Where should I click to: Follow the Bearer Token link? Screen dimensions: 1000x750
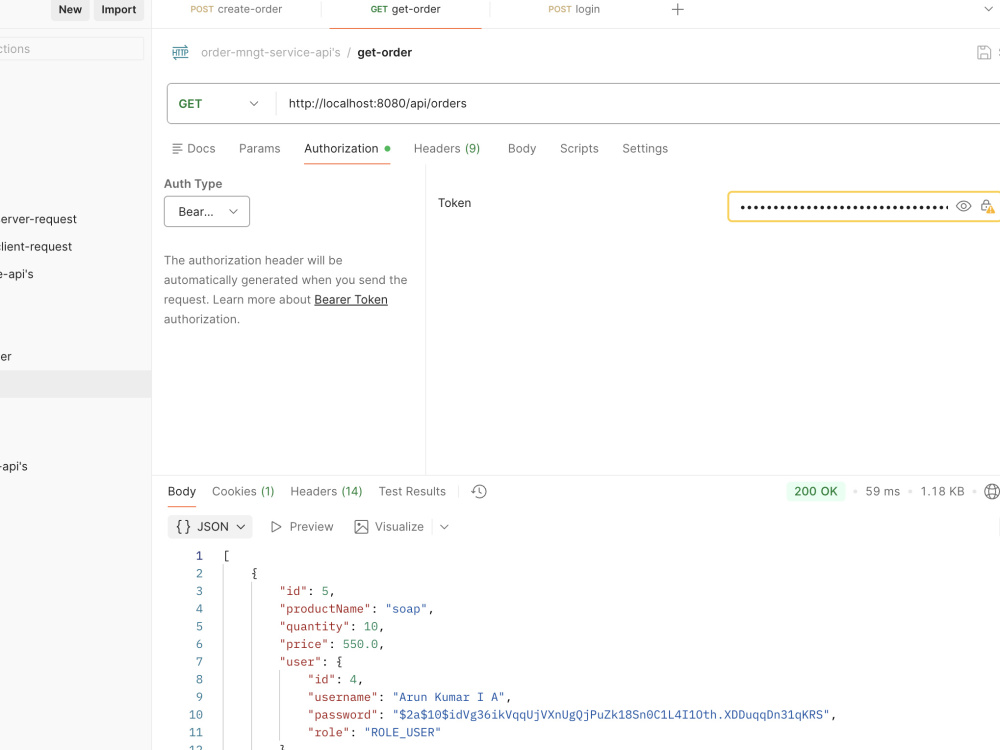point(351,300)
